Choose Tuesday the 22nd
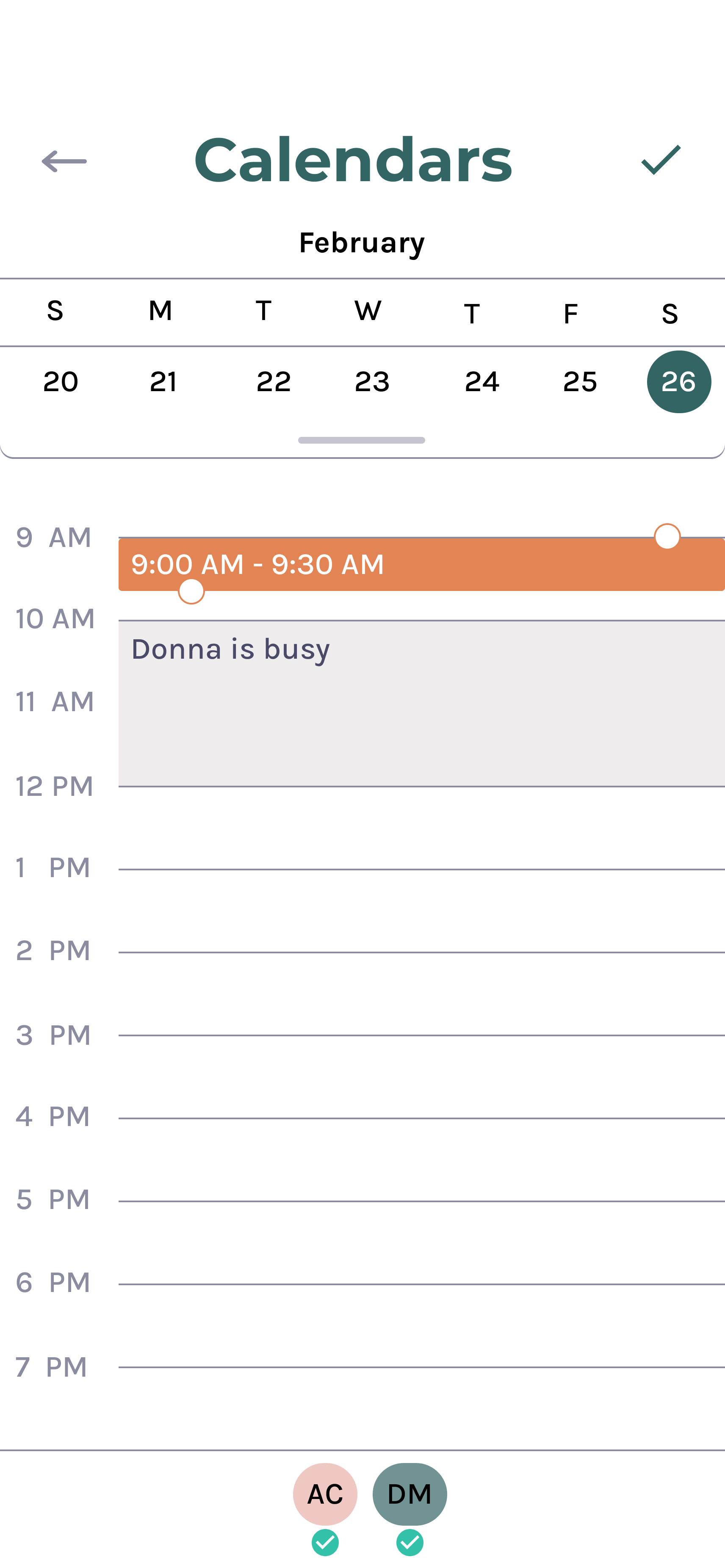 tap(273, 382)
